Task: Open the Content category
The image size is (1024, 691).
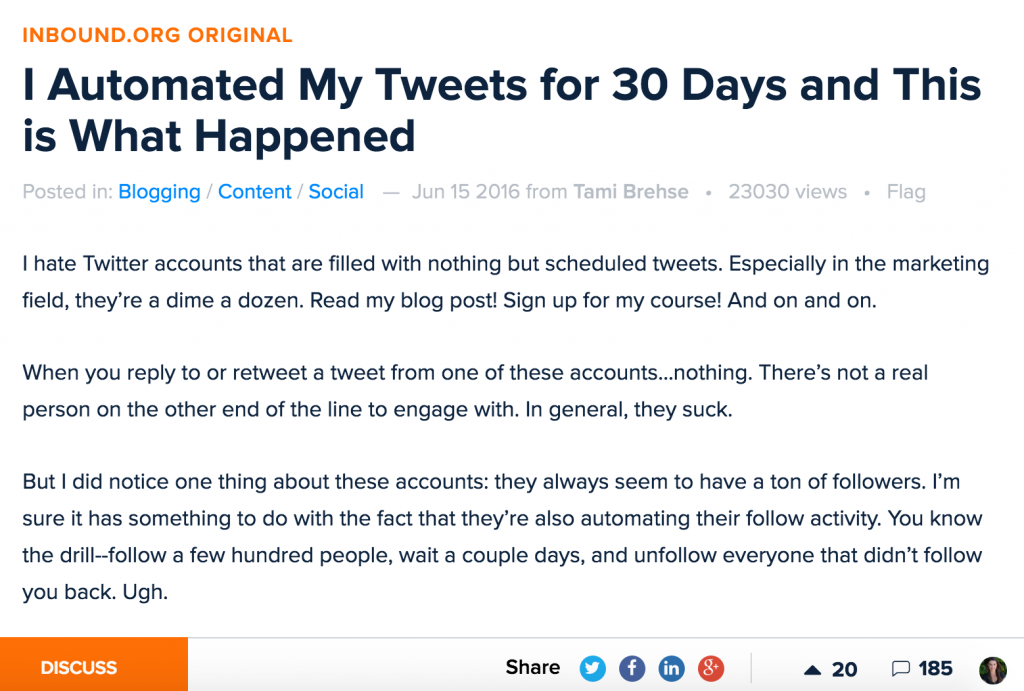Action: [255, 191]
